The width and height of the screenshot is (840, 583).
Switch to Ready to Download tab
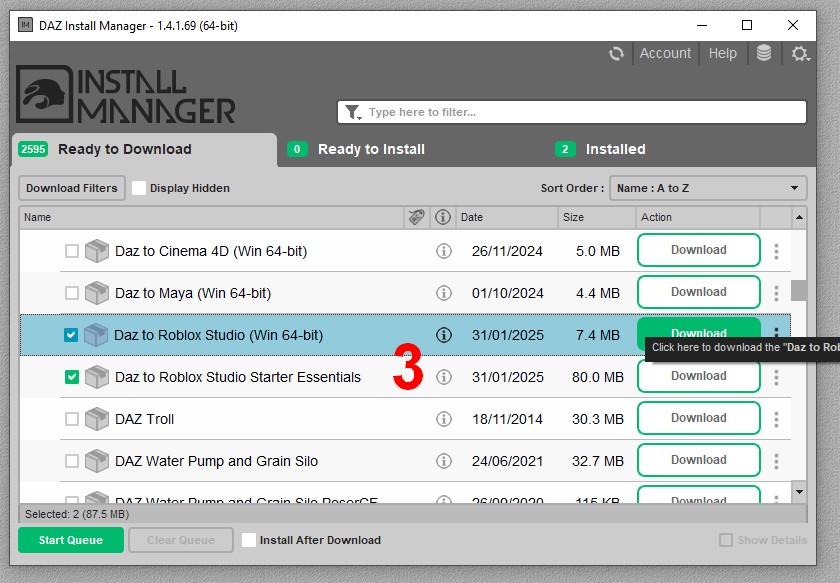coord(144,150)
